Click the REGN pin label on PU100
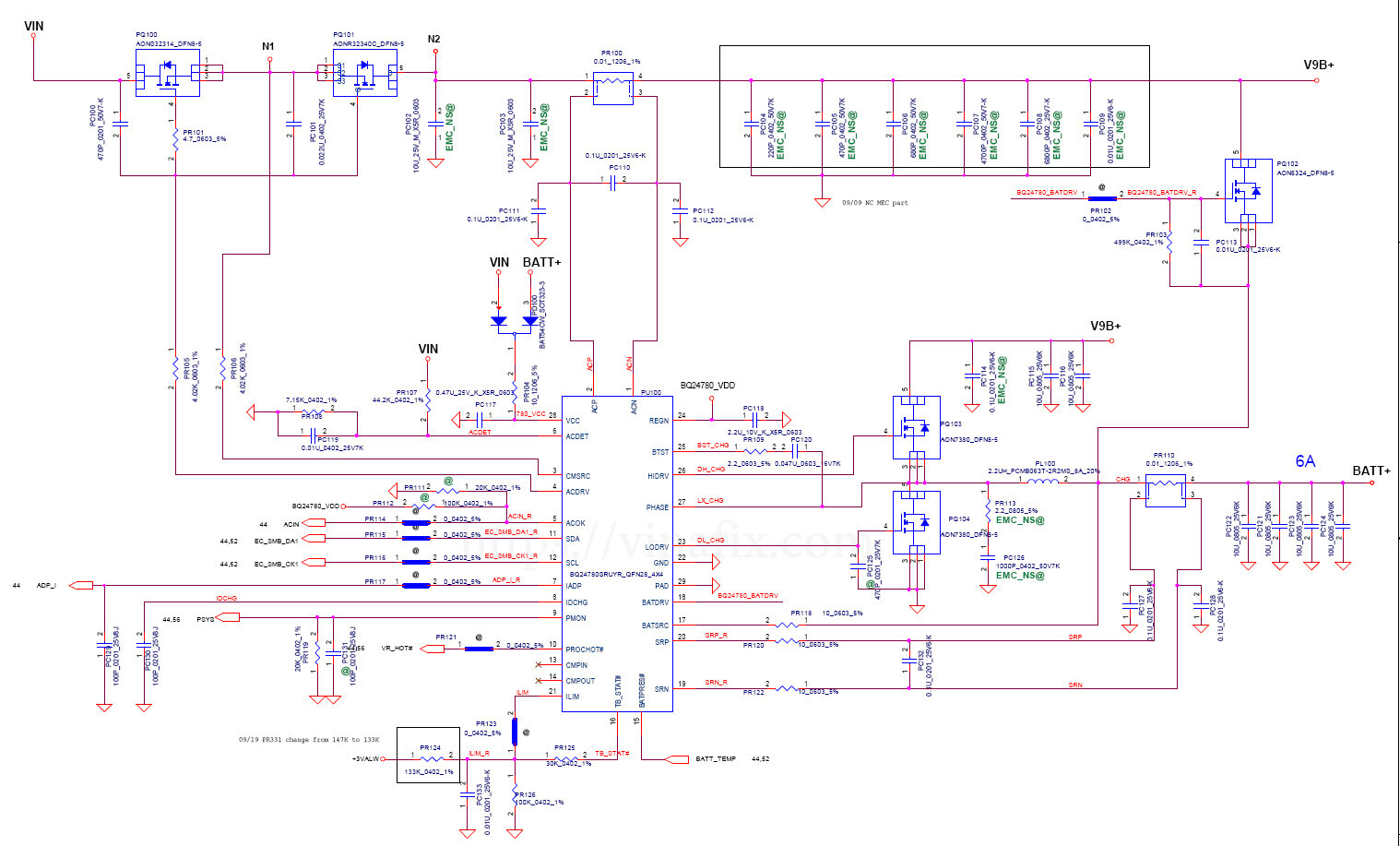The image size is (1400, 846). point(658,421)
